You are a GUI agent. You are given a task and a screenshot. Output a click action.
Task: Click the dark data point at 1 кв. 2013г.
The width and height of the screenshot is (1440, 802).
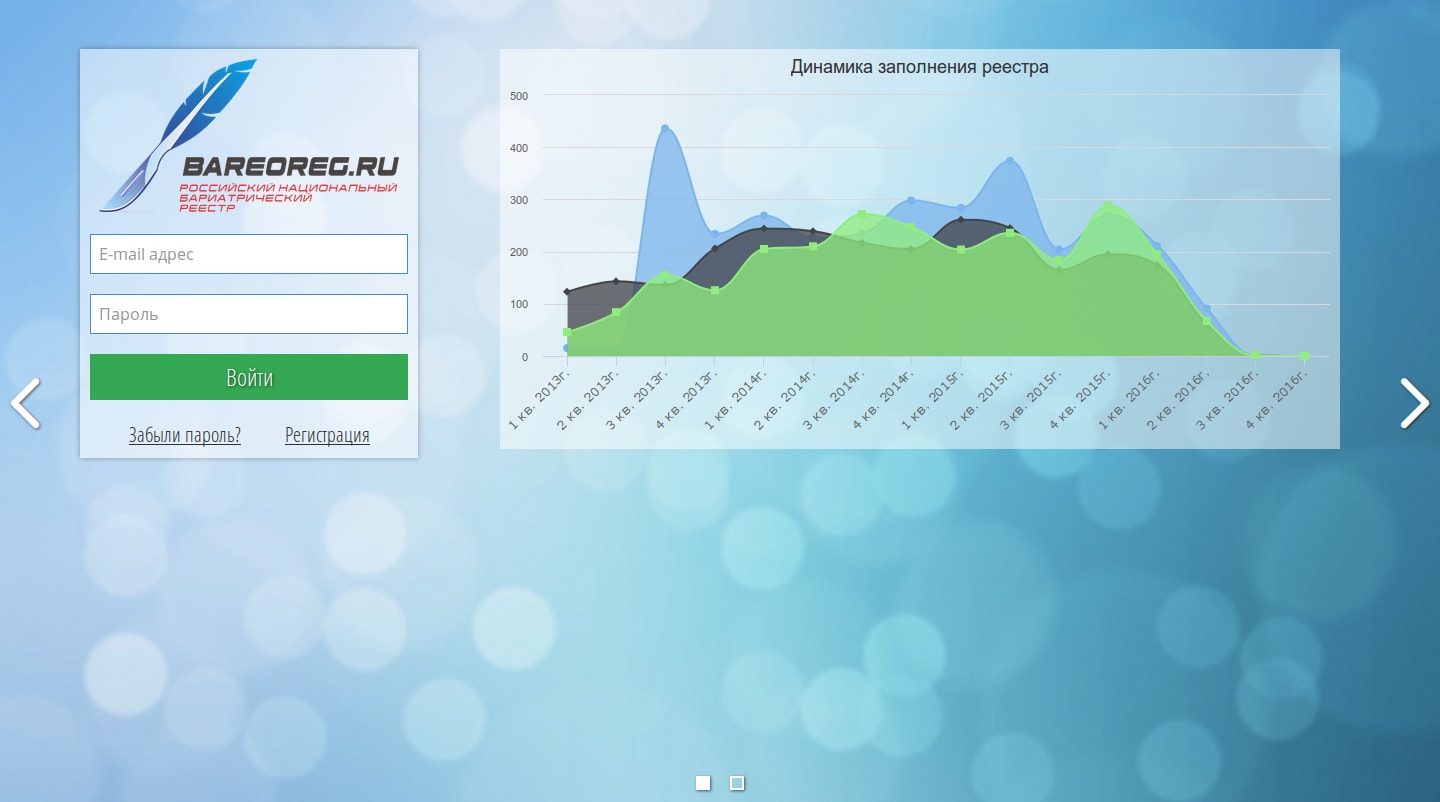pos(567,292)
